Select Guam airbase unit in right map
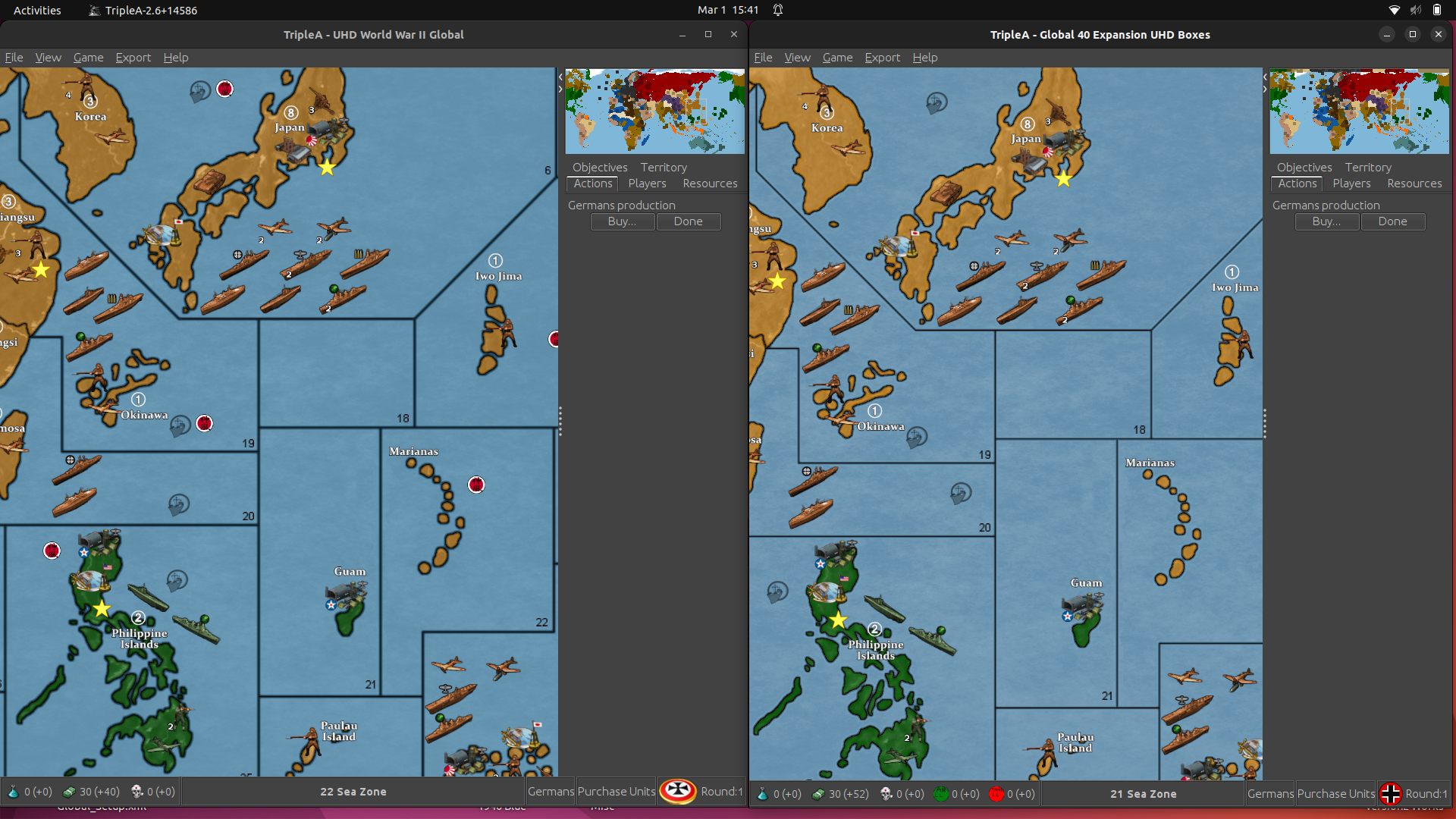This screenshot has width=1456, height=819. [1084, 606]
